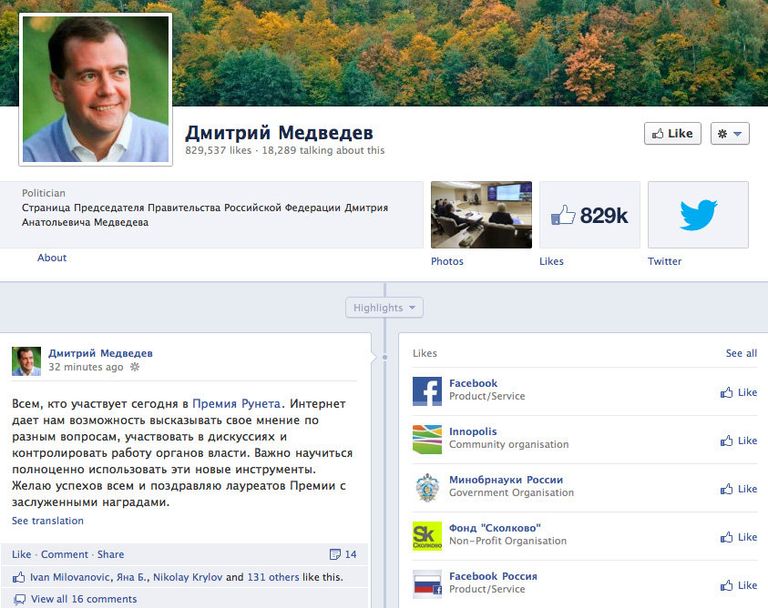This screenshot has height=608, width=768.
Task: Click the comment bubble icon by View all
Action: point(20,599)
